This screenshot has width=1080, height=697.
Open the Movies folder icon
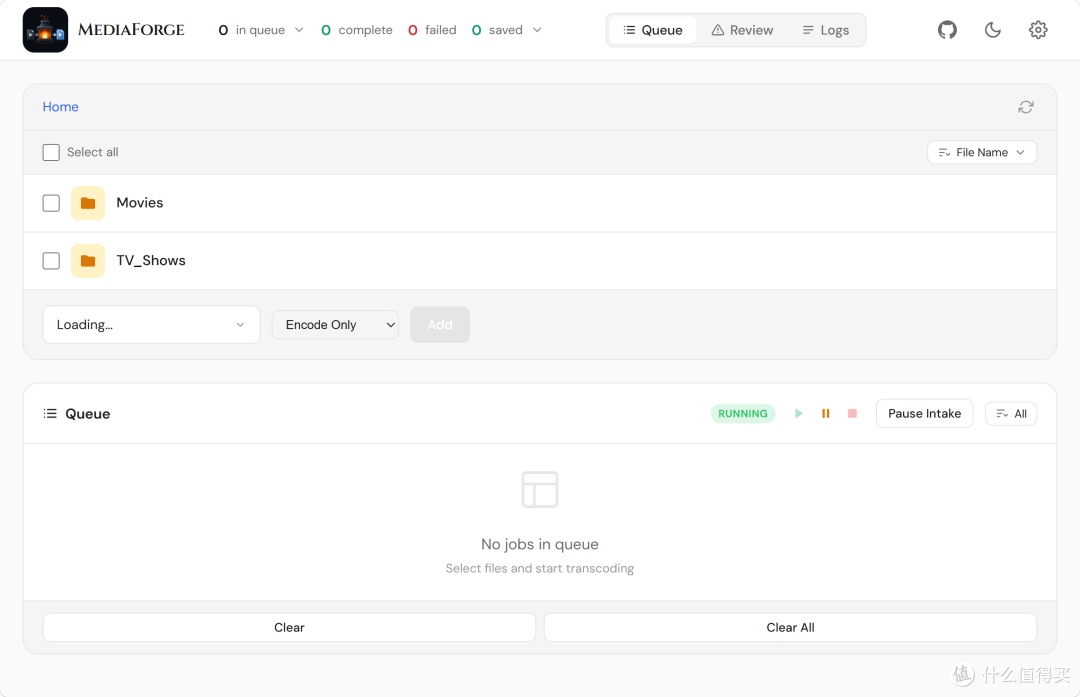[x=87, y=203]
